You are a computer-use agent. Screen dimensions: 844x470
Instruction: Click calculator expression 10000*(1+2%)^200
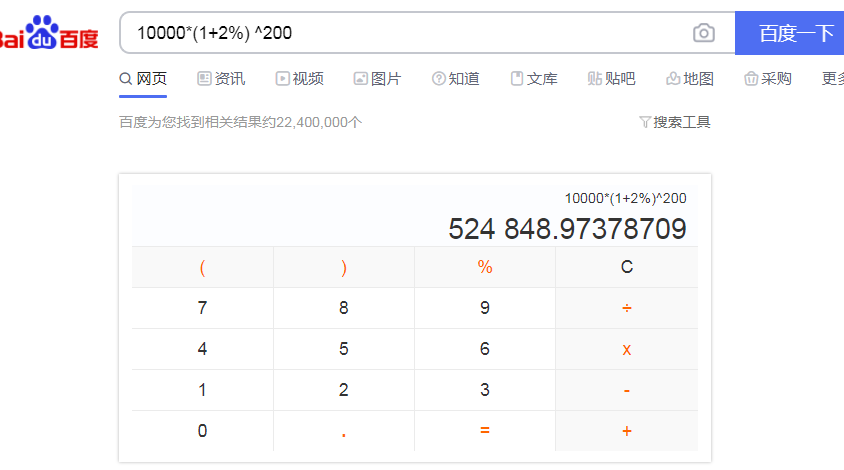pyautogui.click(x=625, y=198)
